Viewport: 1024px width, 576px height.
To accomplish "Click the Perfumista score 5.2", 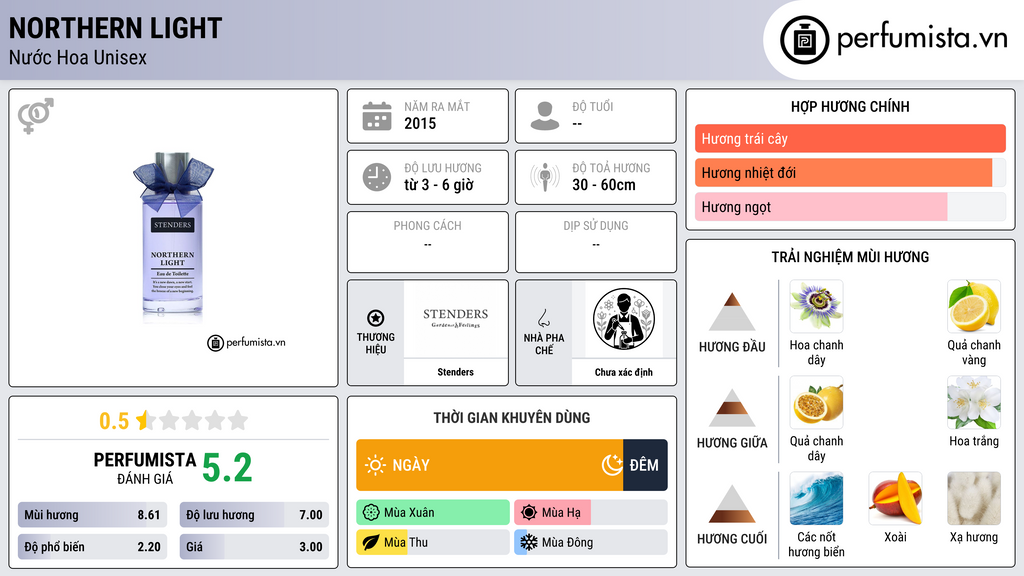I will (x=227, y=468).
